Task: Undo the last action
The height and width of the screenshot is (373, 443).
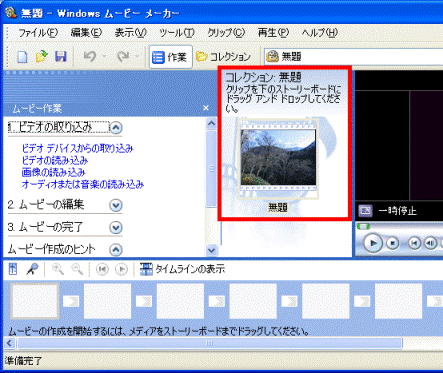Action: click(89, 57)
